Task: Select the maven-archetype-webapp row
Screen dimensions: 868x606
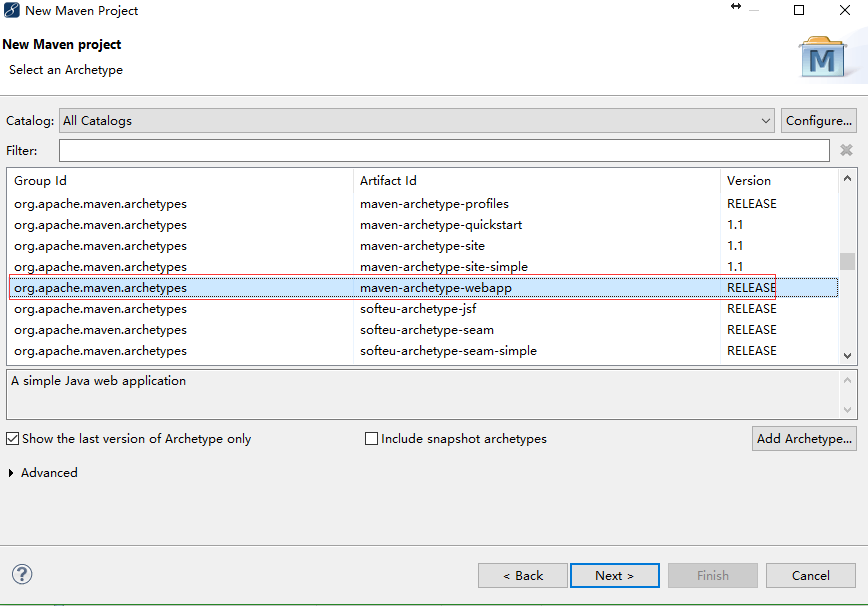Action: [423, 288]
